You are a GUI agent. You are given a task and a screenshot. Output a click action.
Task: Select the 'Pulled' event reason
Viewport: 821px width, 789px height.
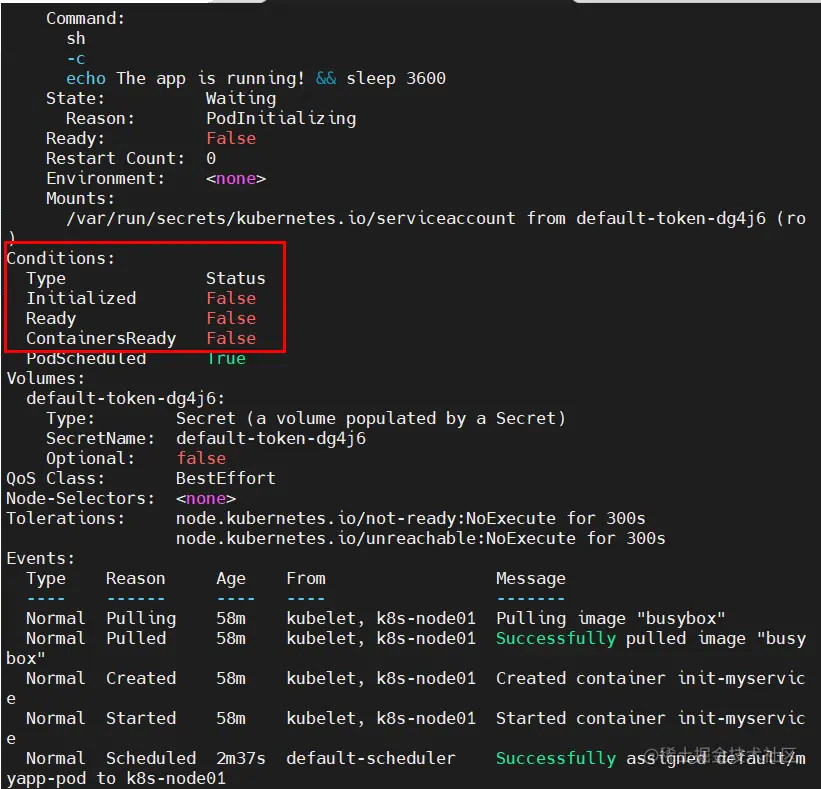point(136,639)
